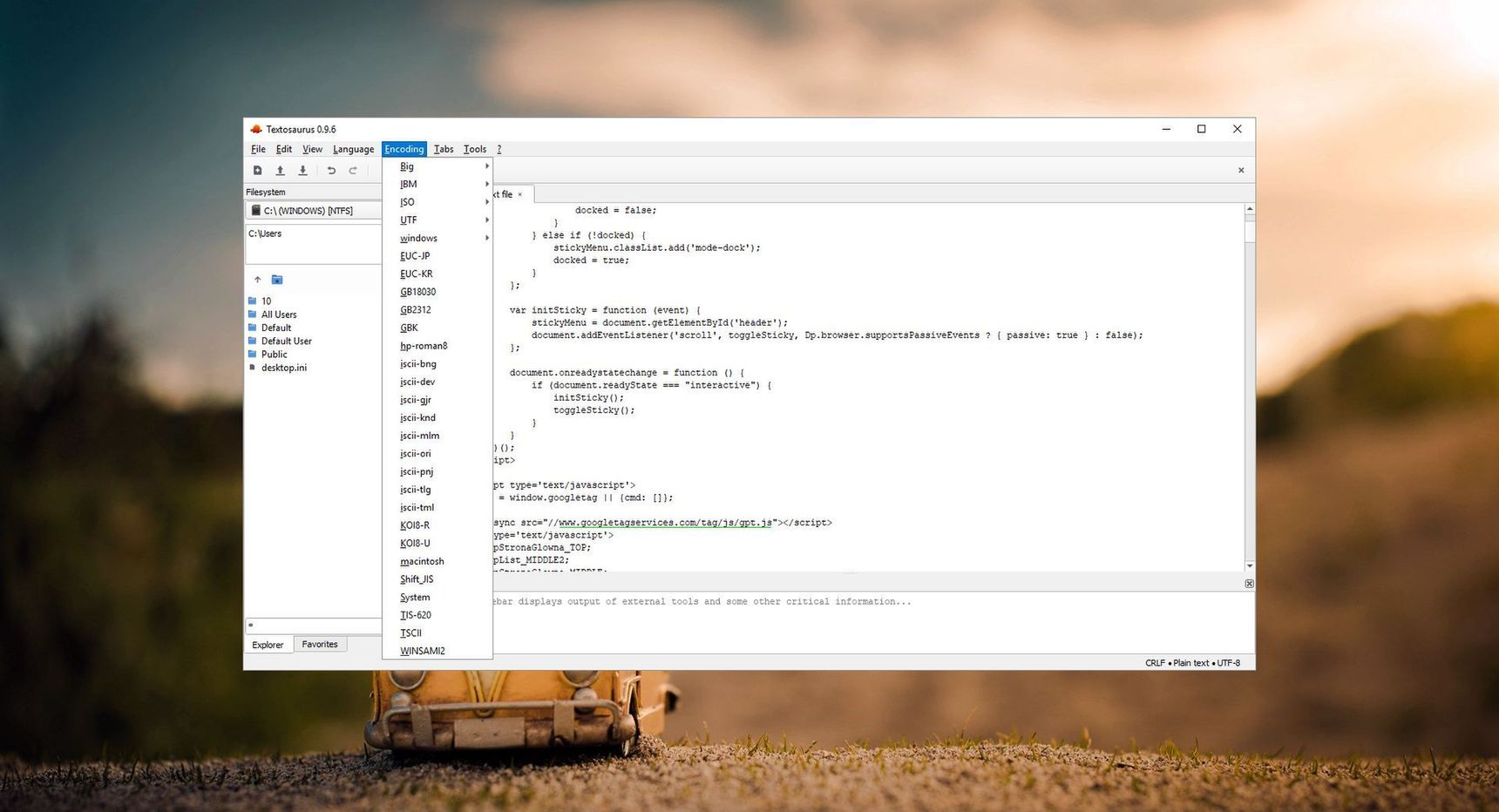Screen dimensions: 1499x812
Task: Expand the windows encoding submenu
Action: tap(437, 238)
